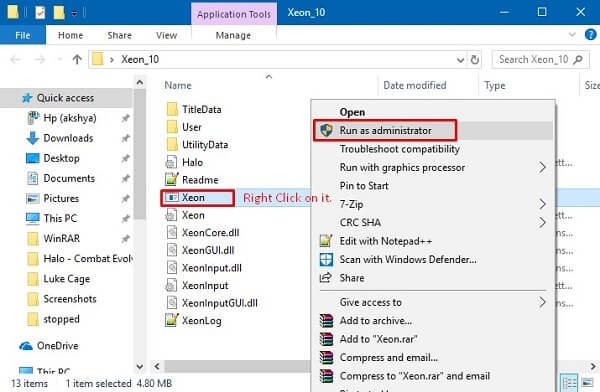
Task: Click the Back navigation arrow
Action: [15, 59]
